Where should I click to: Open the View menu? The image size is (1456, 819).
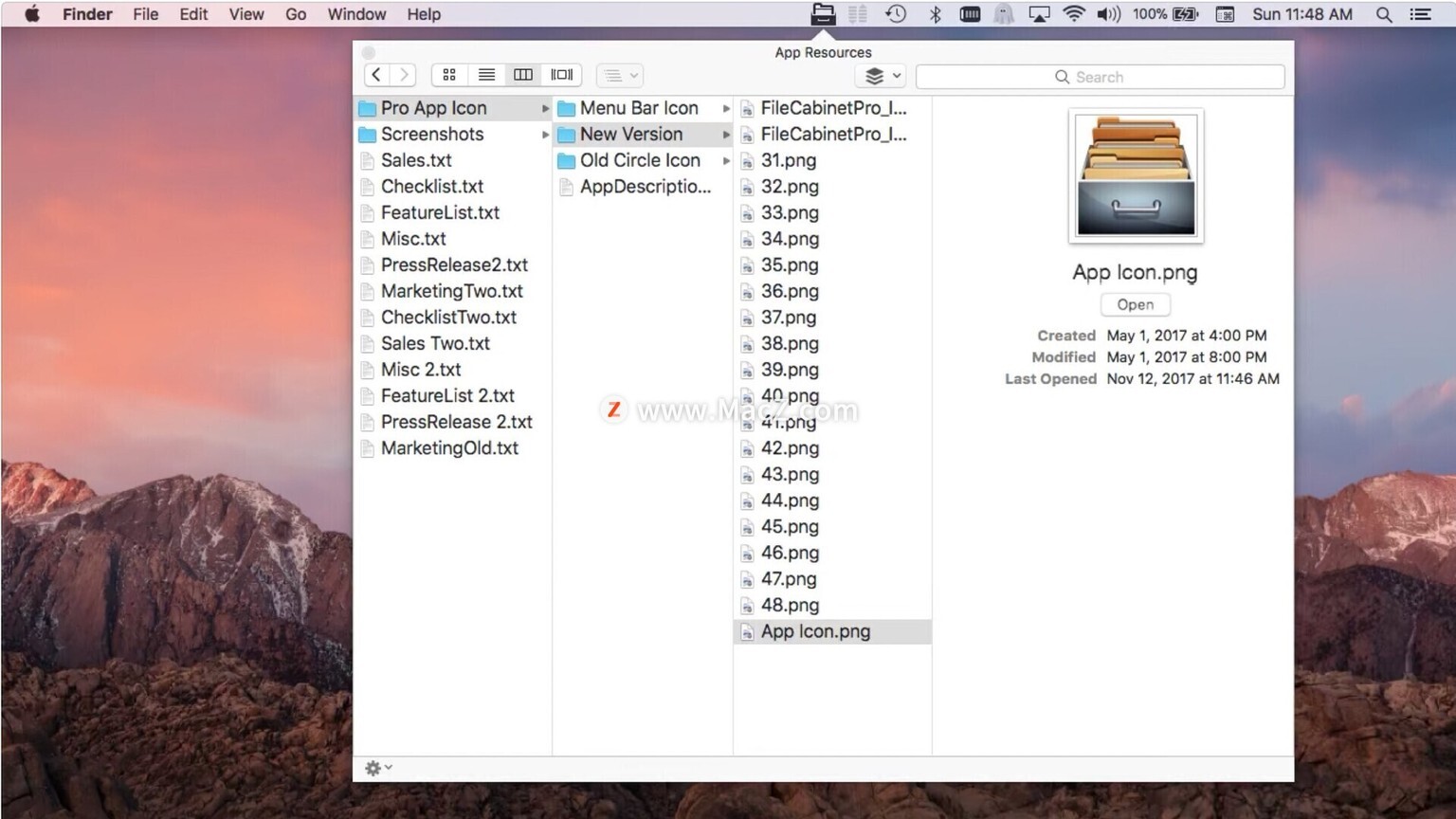coord(246,14)
